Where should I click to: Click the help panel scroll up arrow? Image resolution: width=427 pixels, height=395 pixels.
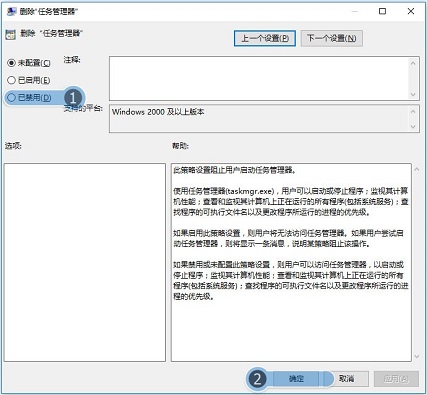(417, 170)
